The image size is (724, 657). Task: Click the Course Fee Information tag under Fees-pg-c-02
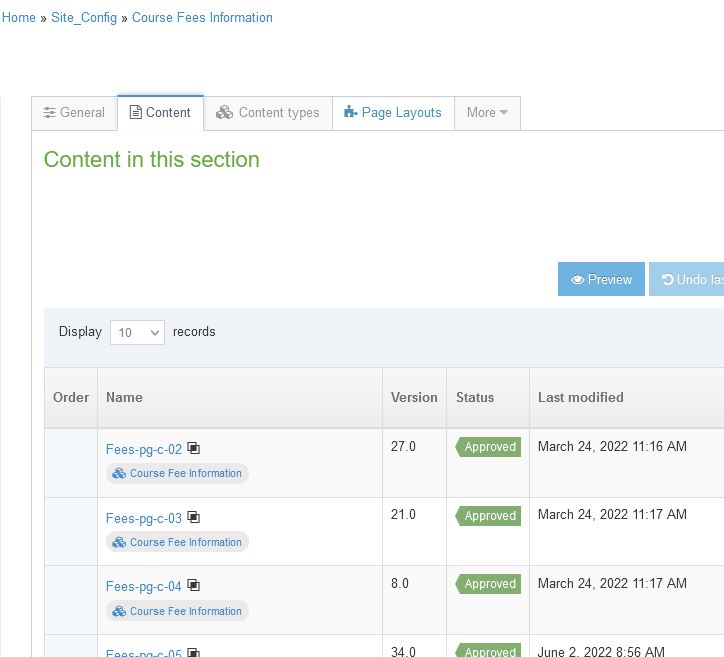click(x=177, y=473)
